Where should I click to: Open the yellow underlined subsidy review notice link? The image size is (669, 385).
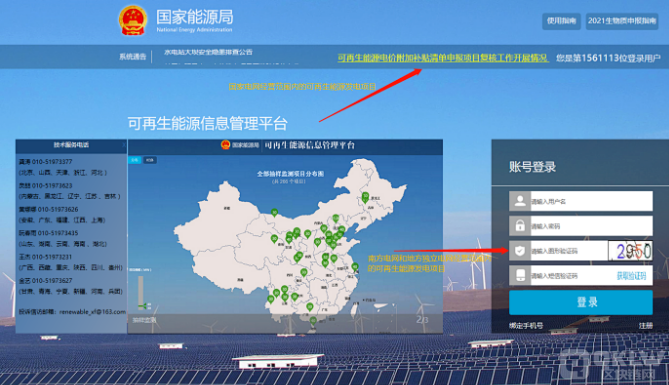(442, 58)
